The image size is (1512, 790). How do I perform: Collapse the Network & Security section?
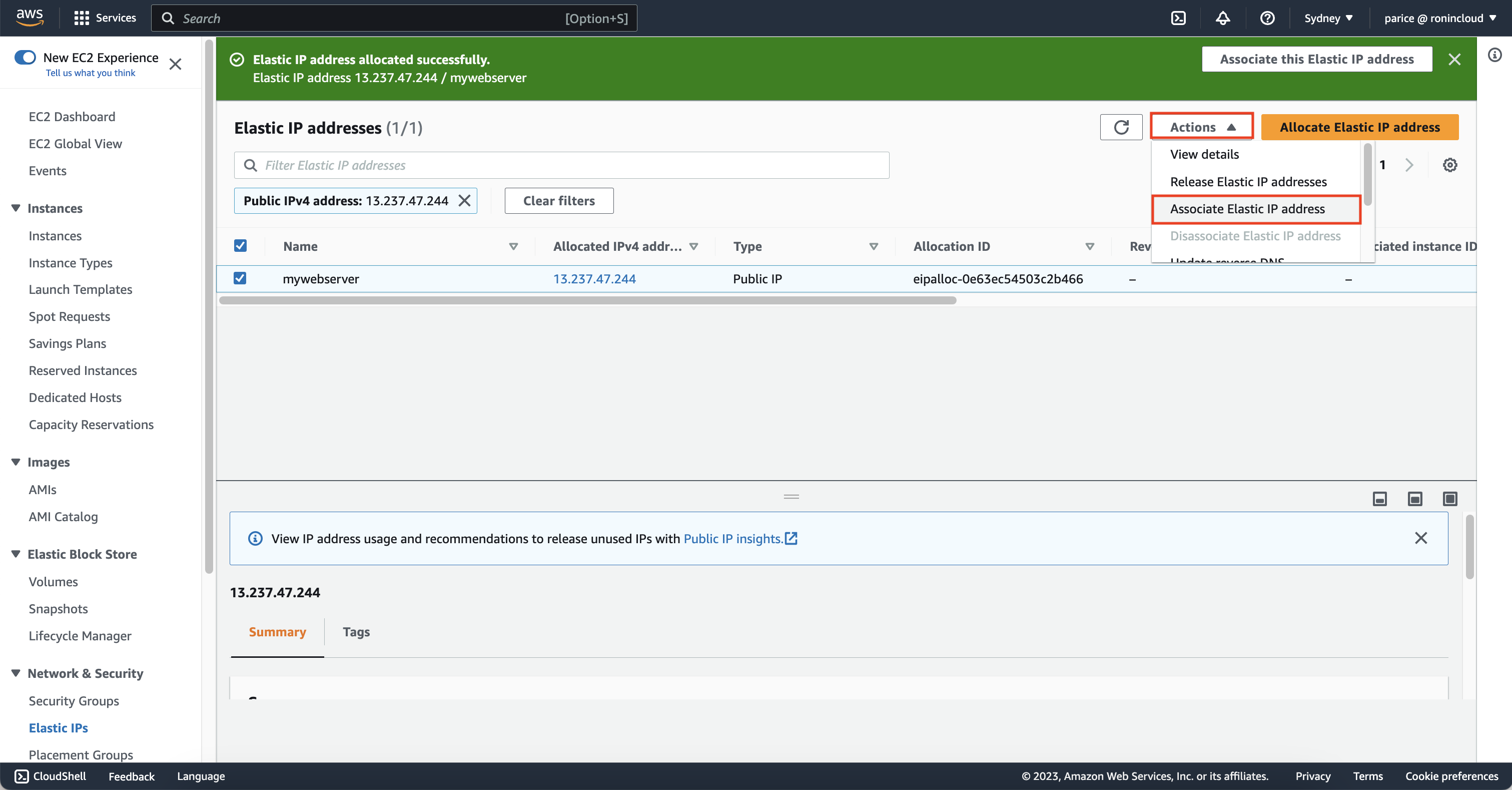[x=16, y=673]
